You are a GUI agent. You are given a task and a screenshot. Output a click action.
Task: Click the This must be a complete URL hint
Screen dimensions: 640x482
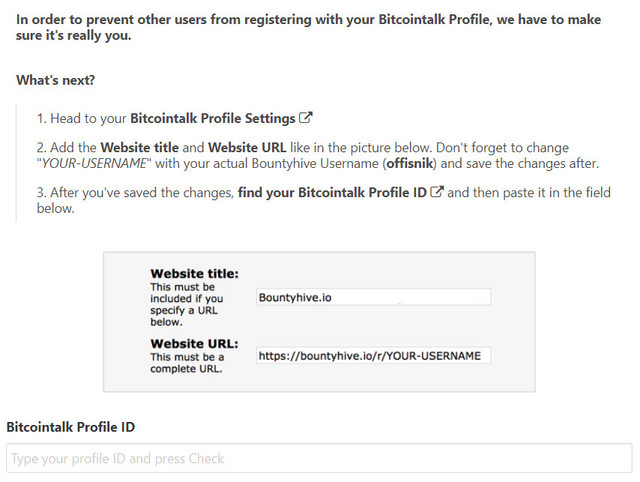pyautogui.click(x=187, y=363)
